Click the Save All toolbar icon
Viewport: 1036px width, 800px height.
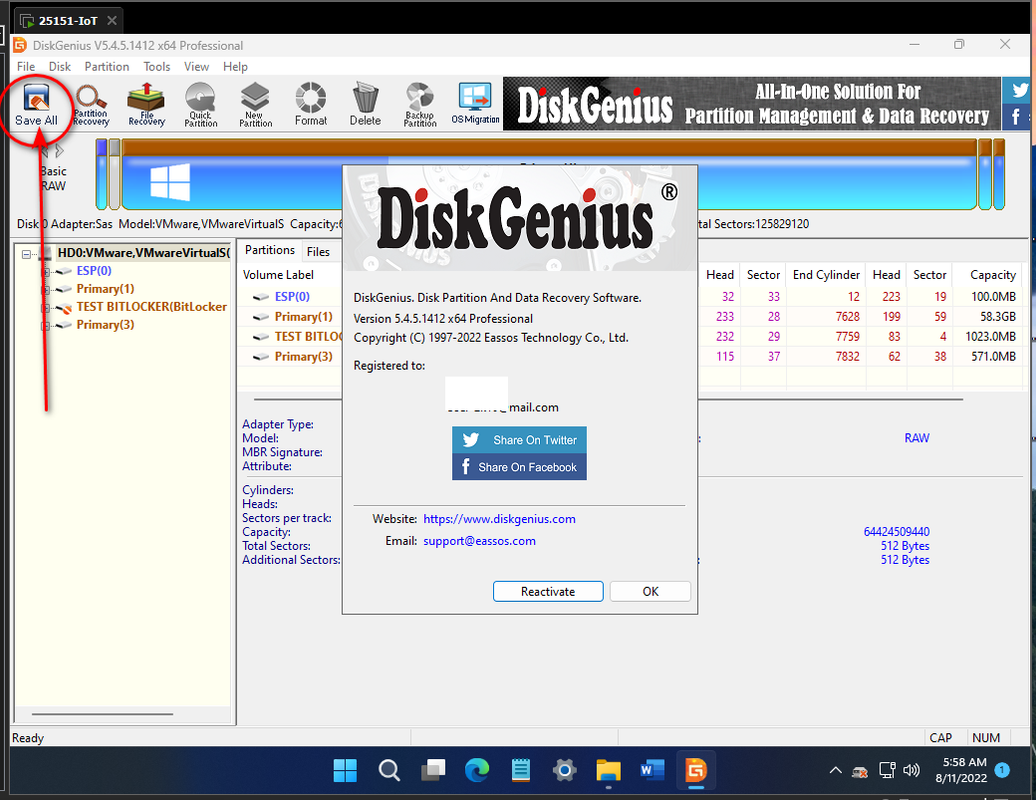pos(36,104)
